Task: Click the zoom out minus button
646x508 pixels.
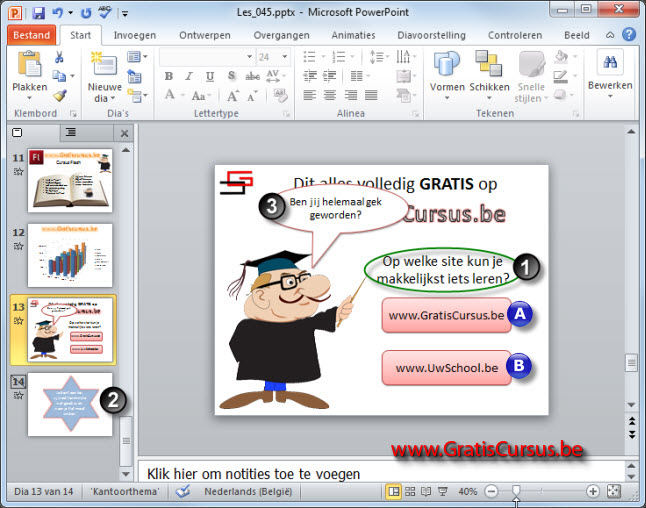Action: [x=491, y=491]
